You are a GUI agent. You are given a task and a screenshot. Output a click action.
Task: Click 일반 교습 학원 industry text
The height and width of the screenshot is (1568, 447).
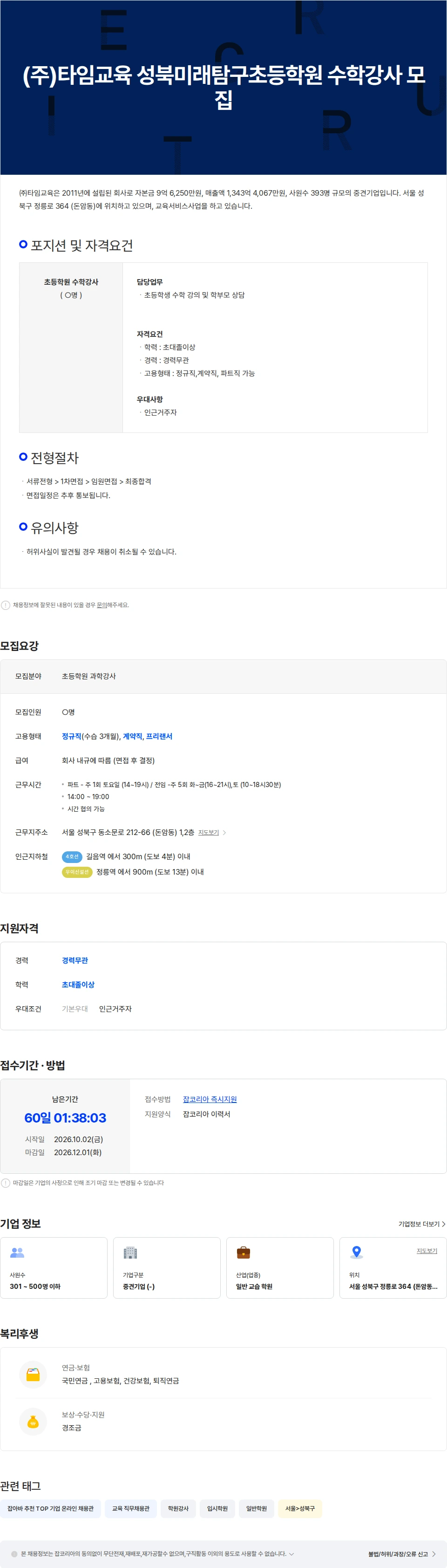coord(254,1287)
